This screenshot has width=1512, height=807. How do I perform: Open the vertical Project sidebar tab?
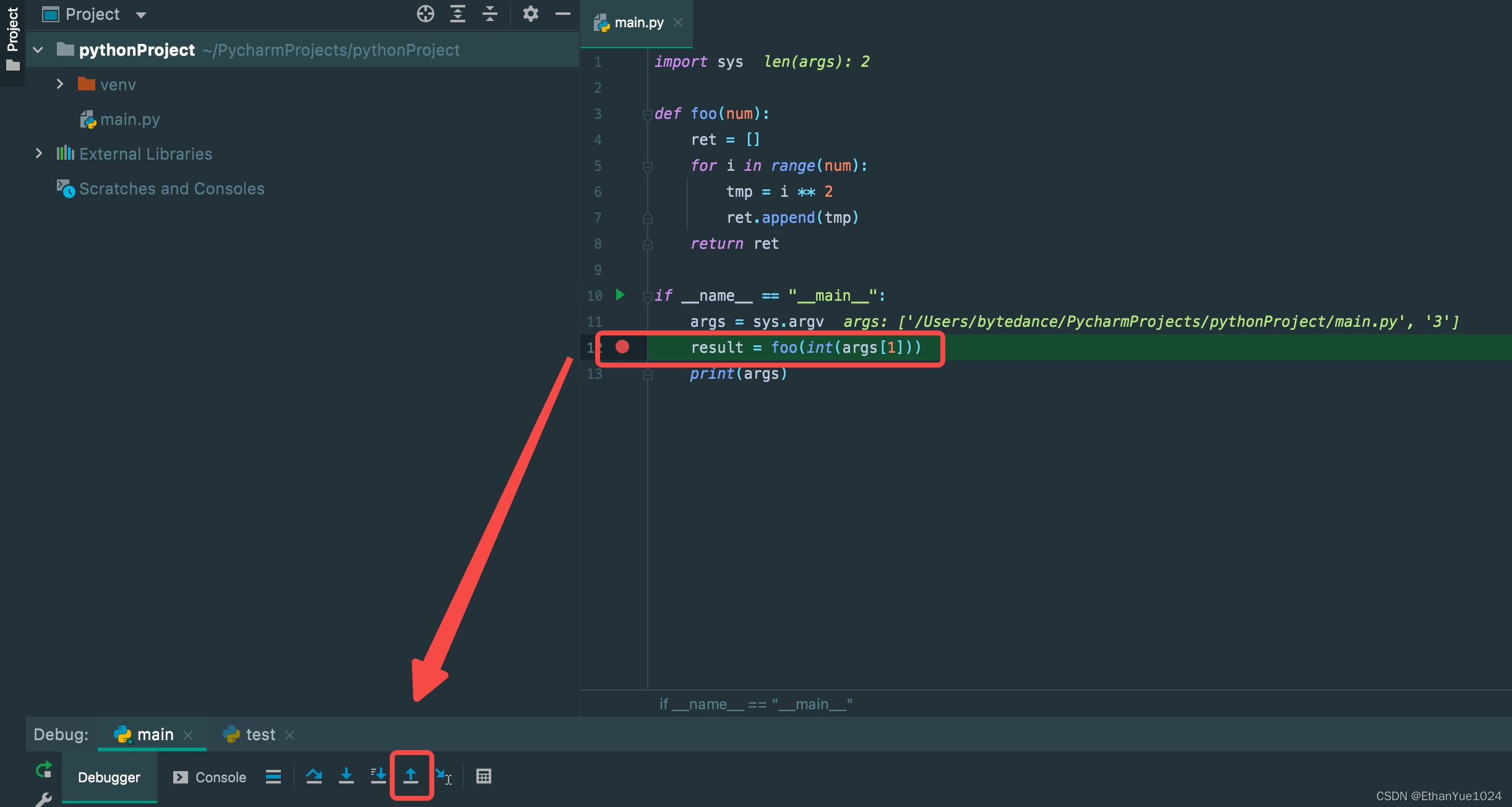click(12, 38)
